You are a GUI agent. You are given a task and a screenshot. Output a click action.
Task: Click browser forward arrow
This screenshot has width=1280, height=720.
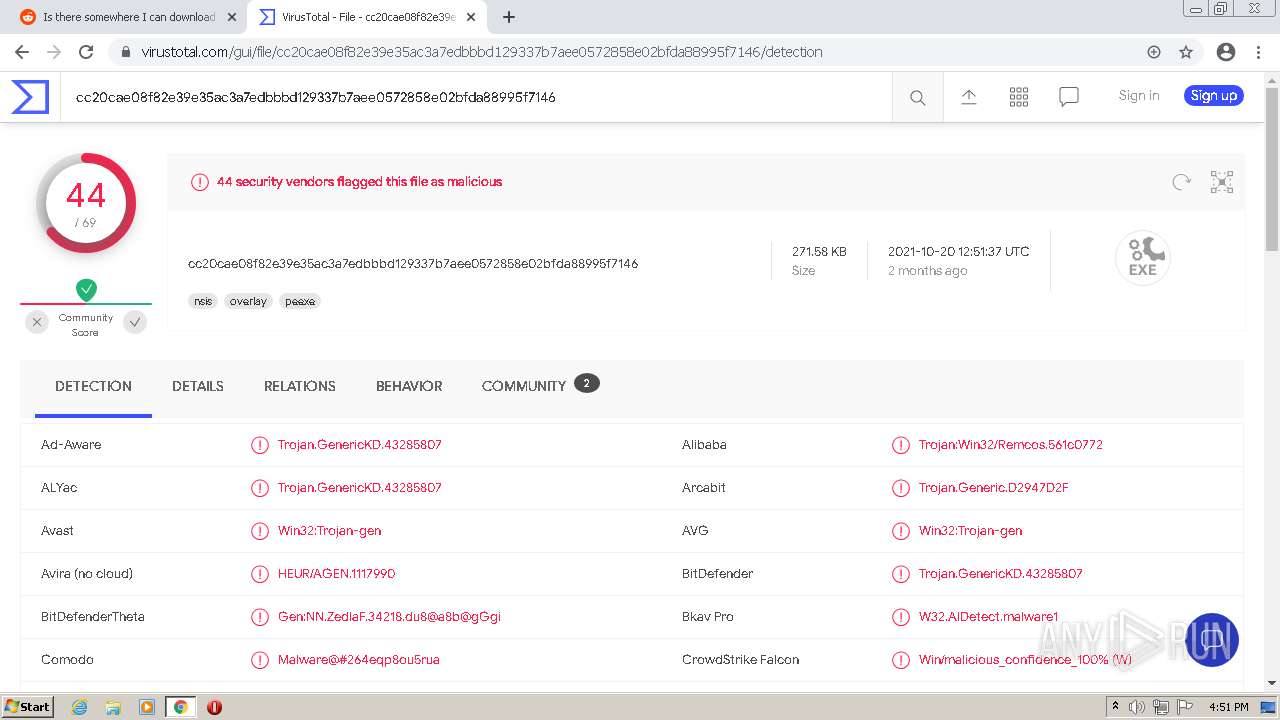[x=54, y=52]
